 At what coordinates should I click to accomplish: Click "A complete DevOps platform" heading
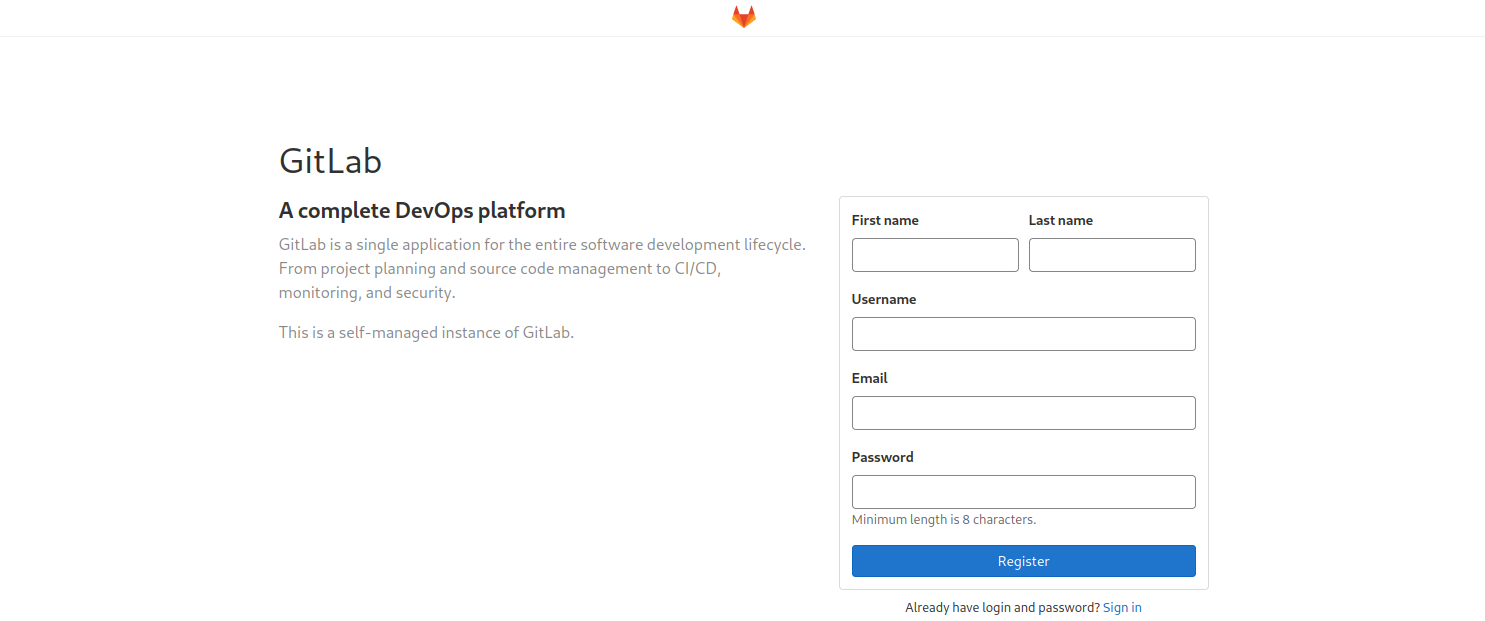click(422, 211)
